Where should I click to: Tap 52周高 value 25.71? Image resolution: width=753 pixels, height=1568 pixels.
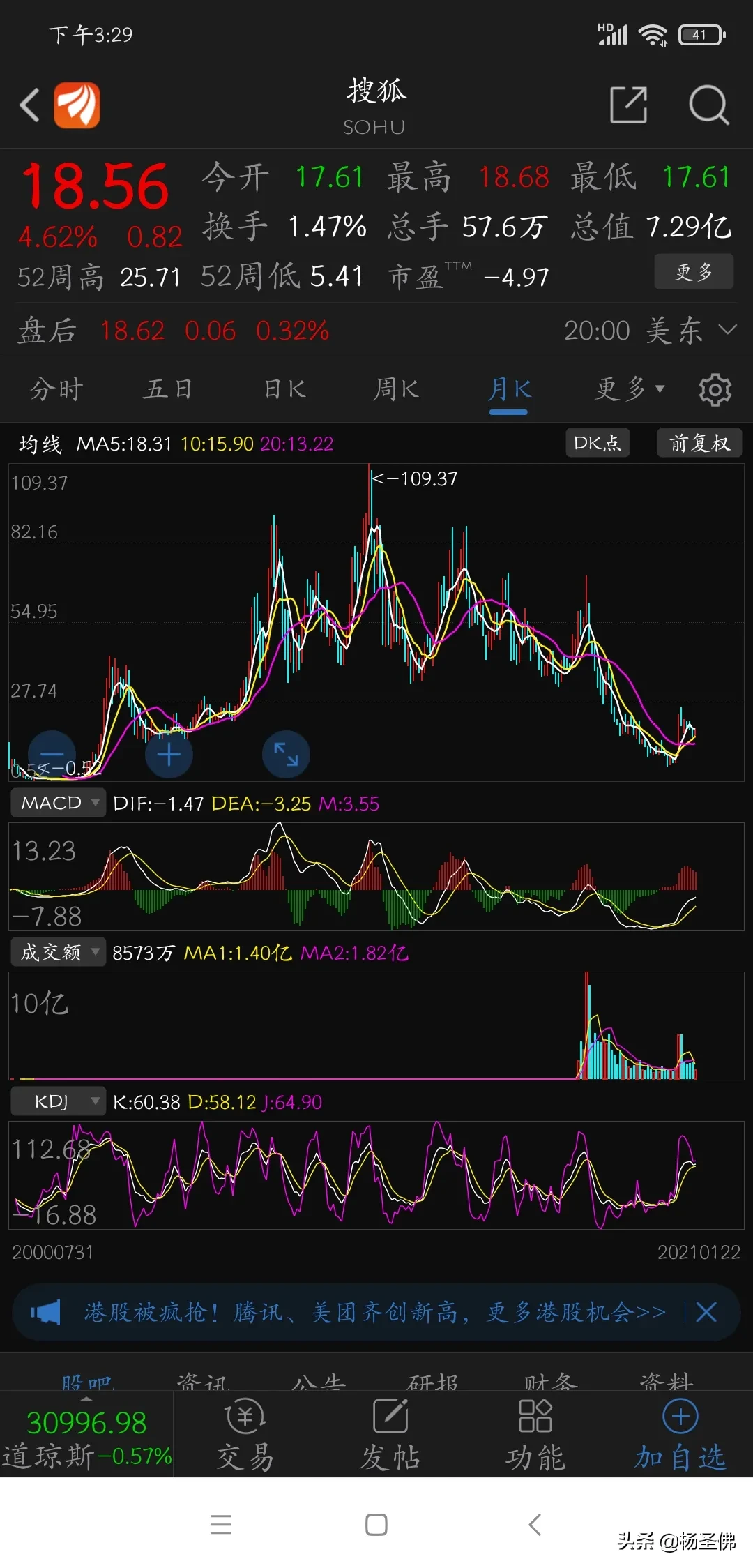150,277
